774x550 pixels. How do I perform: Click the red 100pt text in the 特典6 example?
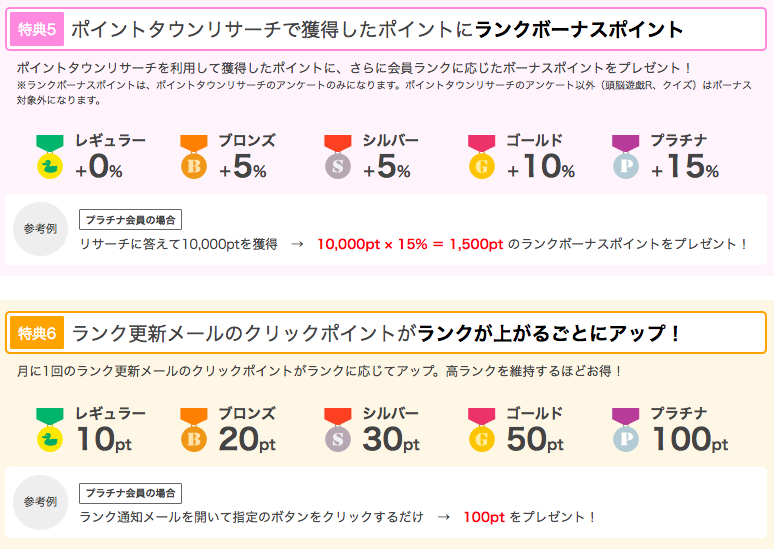click(484, 517)
